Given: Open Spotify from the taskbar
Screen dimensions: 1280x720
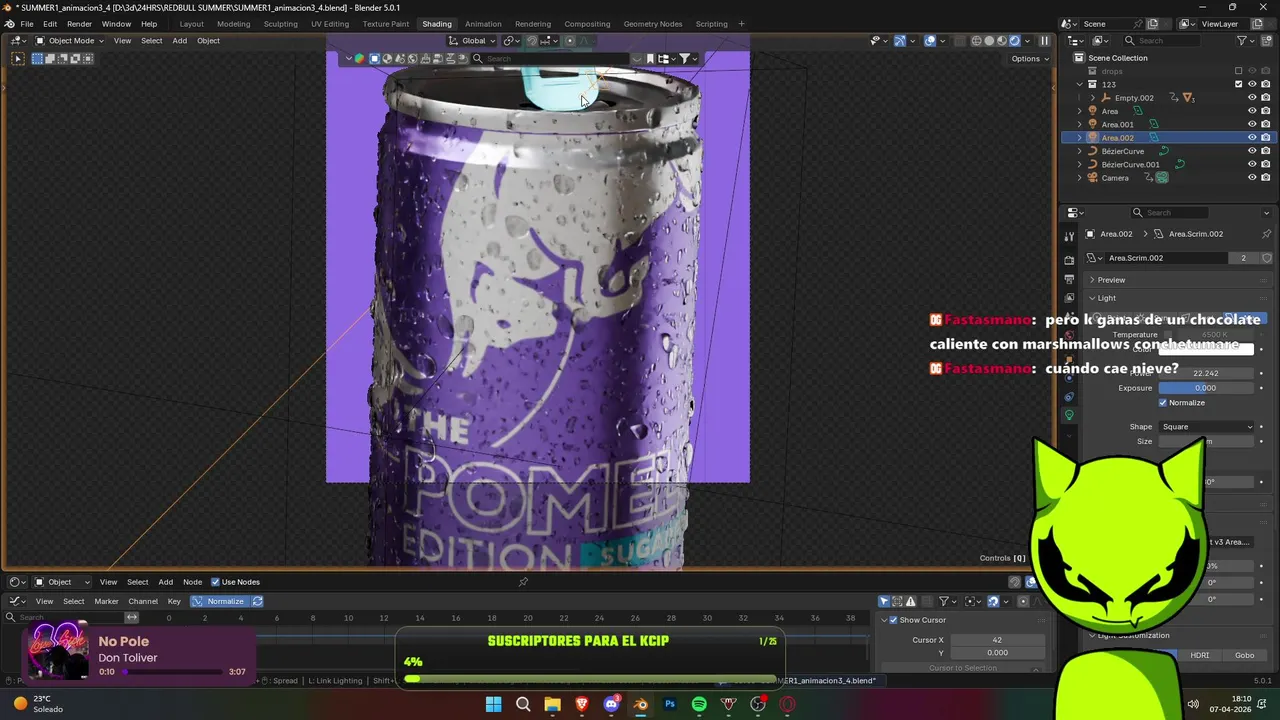Looking at the screenshot, I should tap(699, 705).
